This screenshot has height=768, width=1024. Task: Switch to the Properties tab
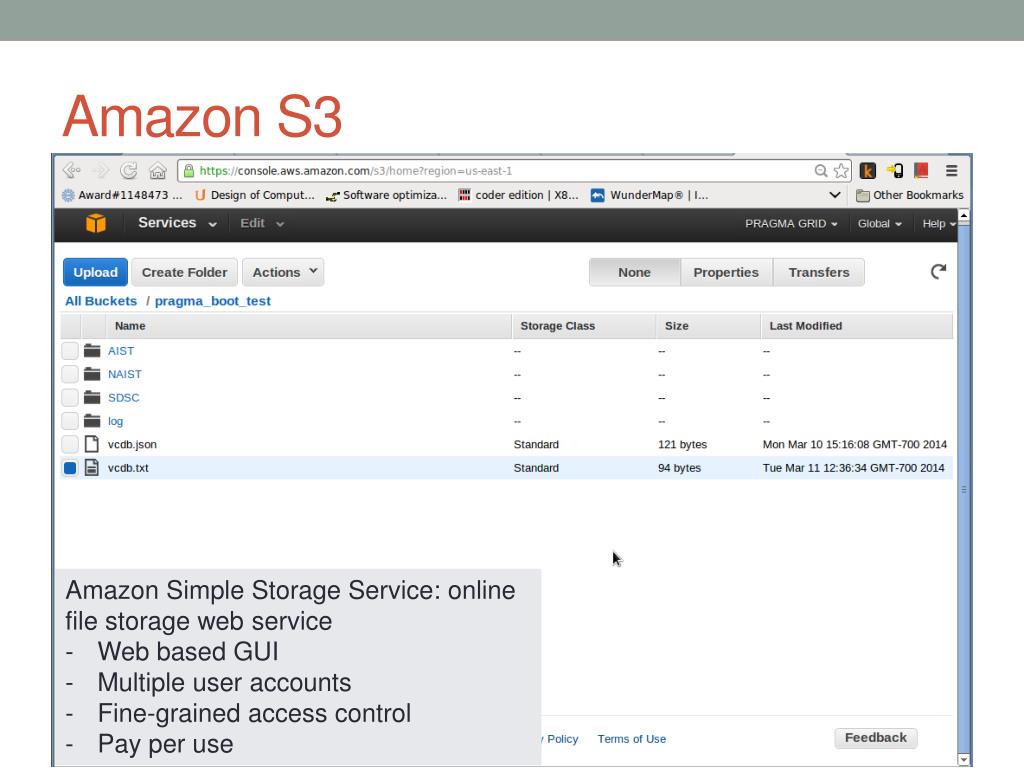tap(726, 272)
